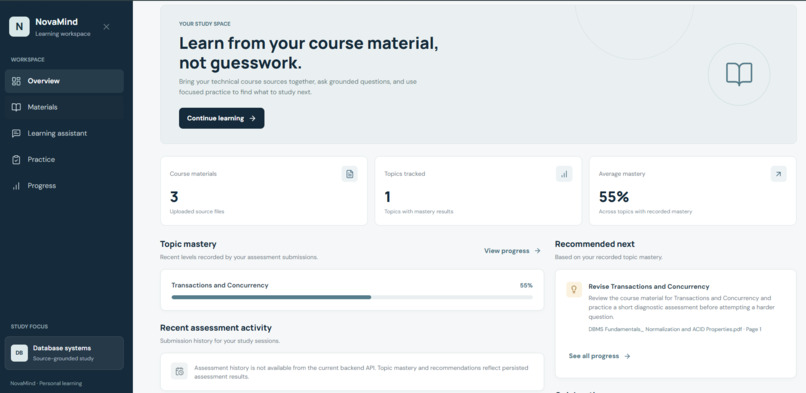Viewport: 806px width, 393px height.
Task: Go to Learning assistant
Action: [64, 134]
